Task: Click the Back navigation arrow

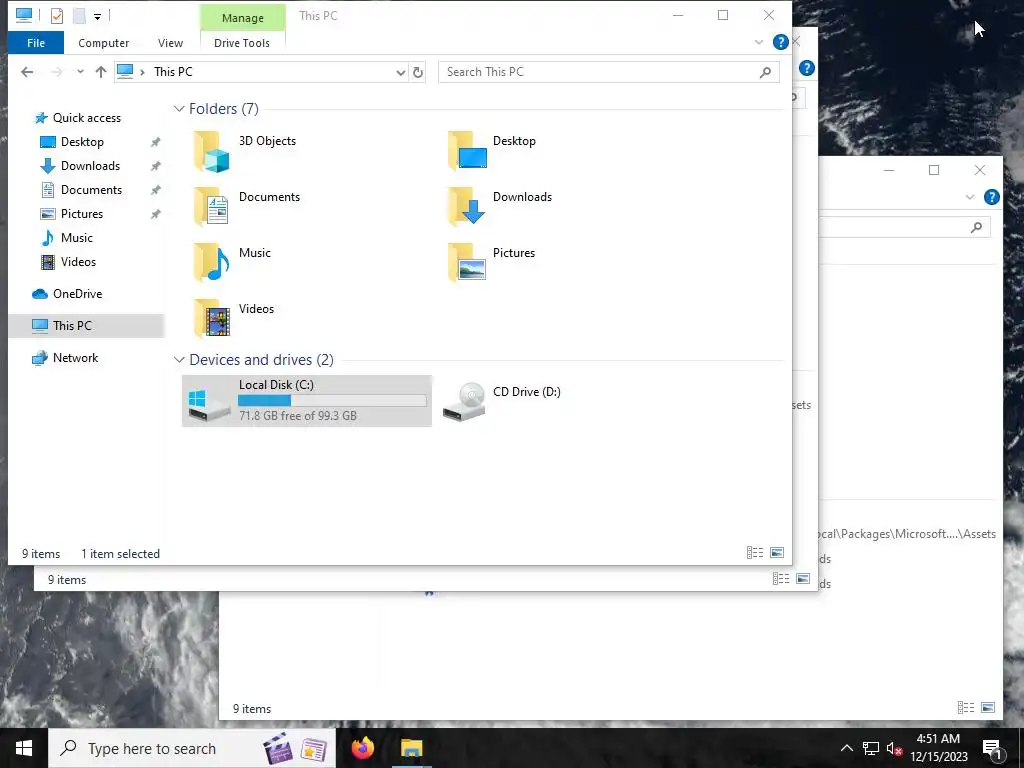Action: (27, 72)
